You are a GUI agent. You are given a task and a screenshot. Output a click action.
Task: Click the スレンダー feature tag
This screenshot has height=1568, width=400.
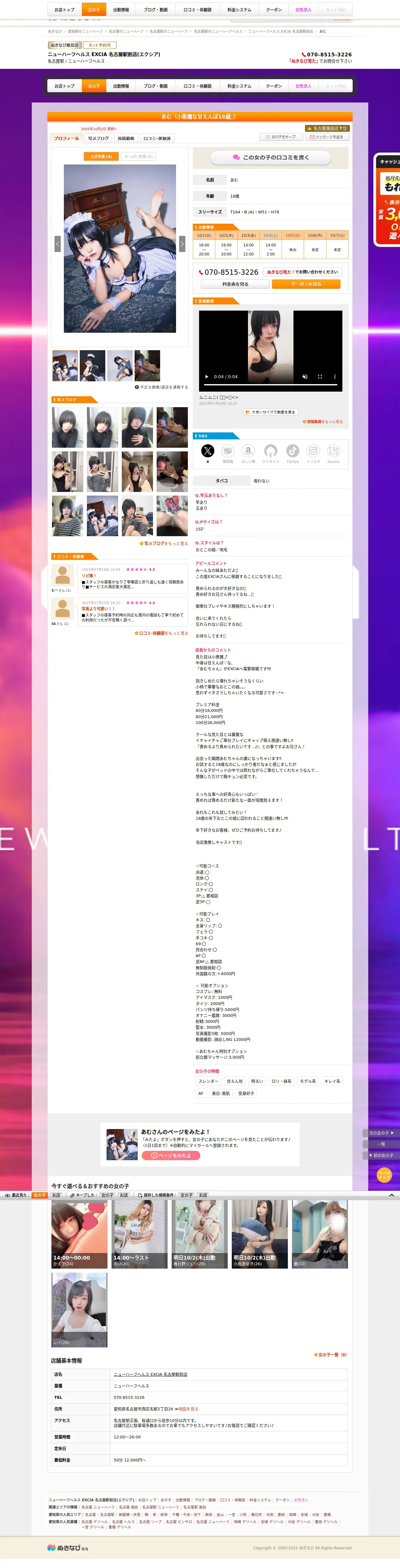click(x=208, y=1082)
